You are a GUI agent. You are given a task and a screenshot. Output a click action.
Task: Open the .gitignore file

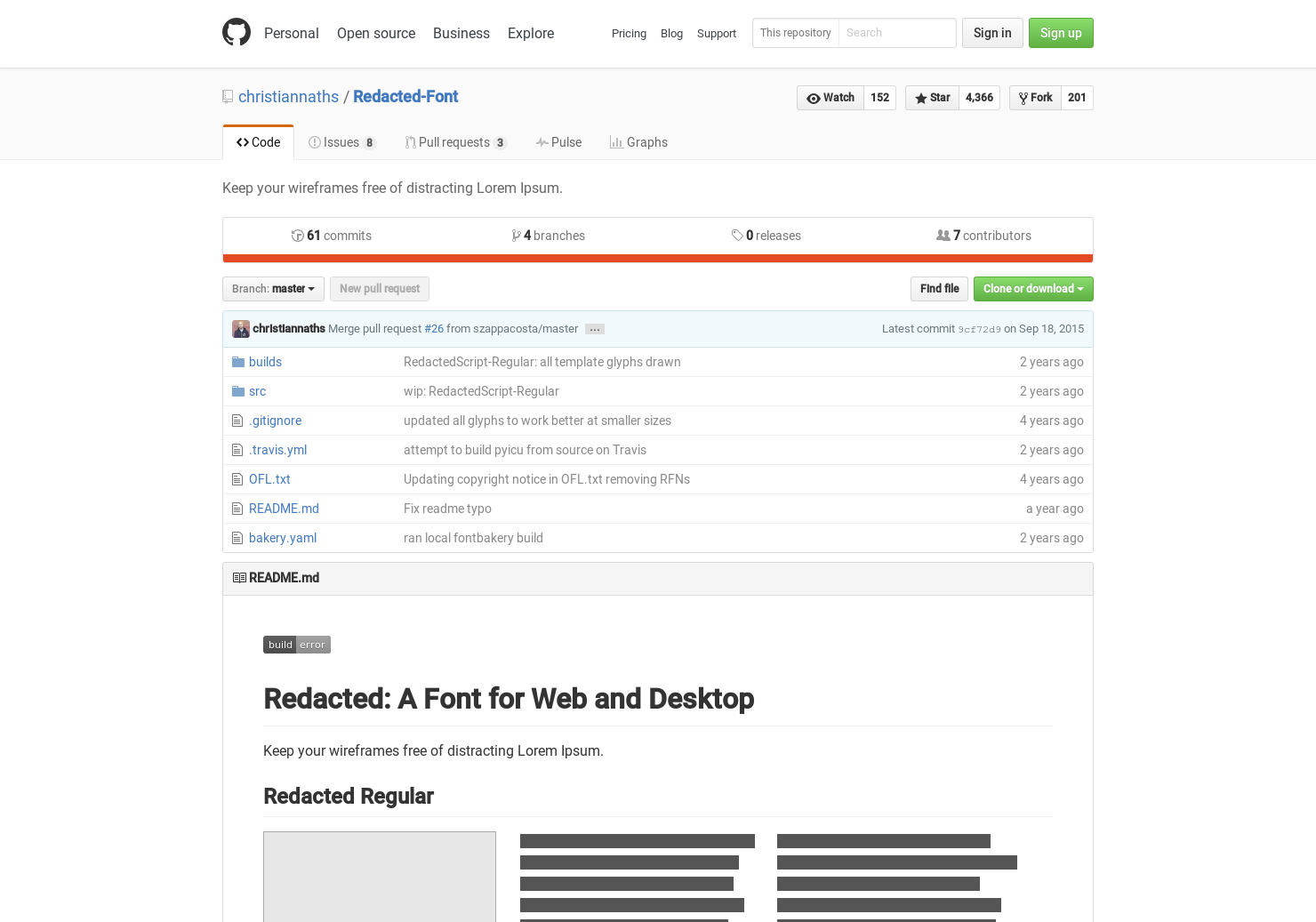pos(275,421)
